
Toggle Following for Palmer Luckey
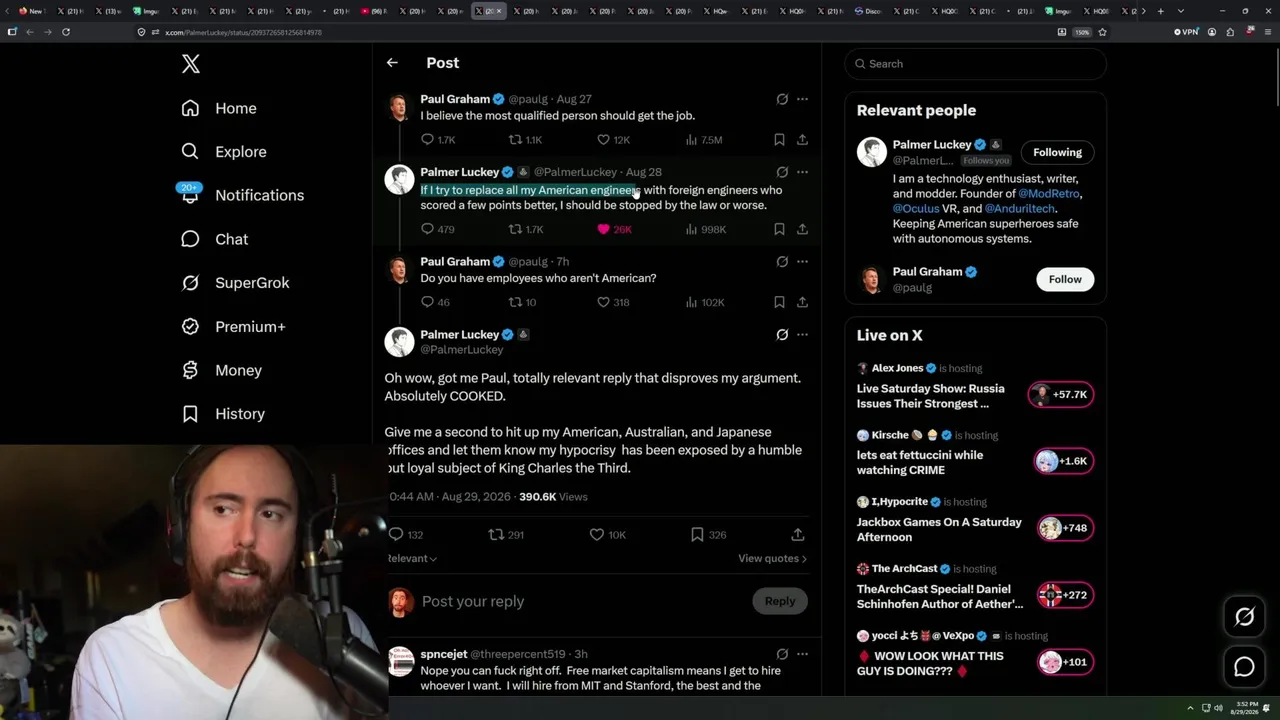click(x=1058, y=152)
